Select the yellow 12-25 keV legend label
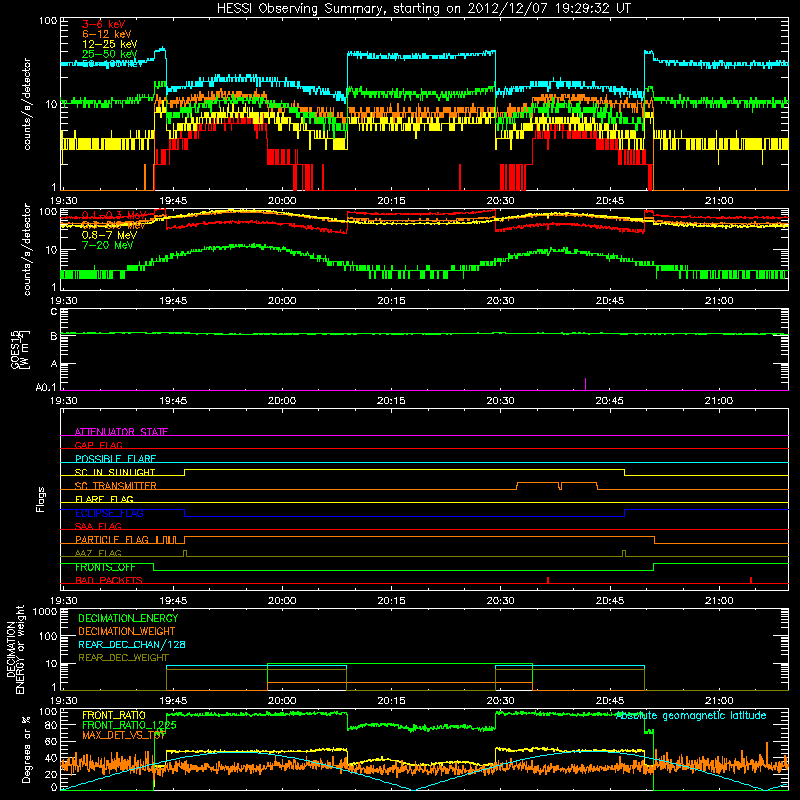The height and width of the screenshot is (800, 800). coord(109,44)
